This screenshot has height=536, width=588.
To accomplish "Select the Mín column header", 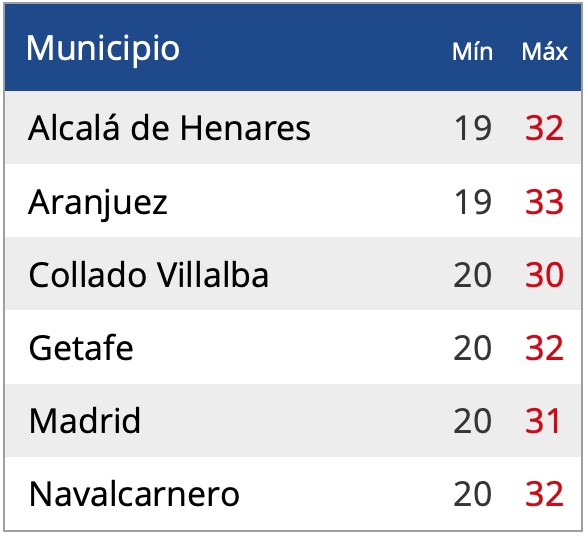I will (472, 51).
